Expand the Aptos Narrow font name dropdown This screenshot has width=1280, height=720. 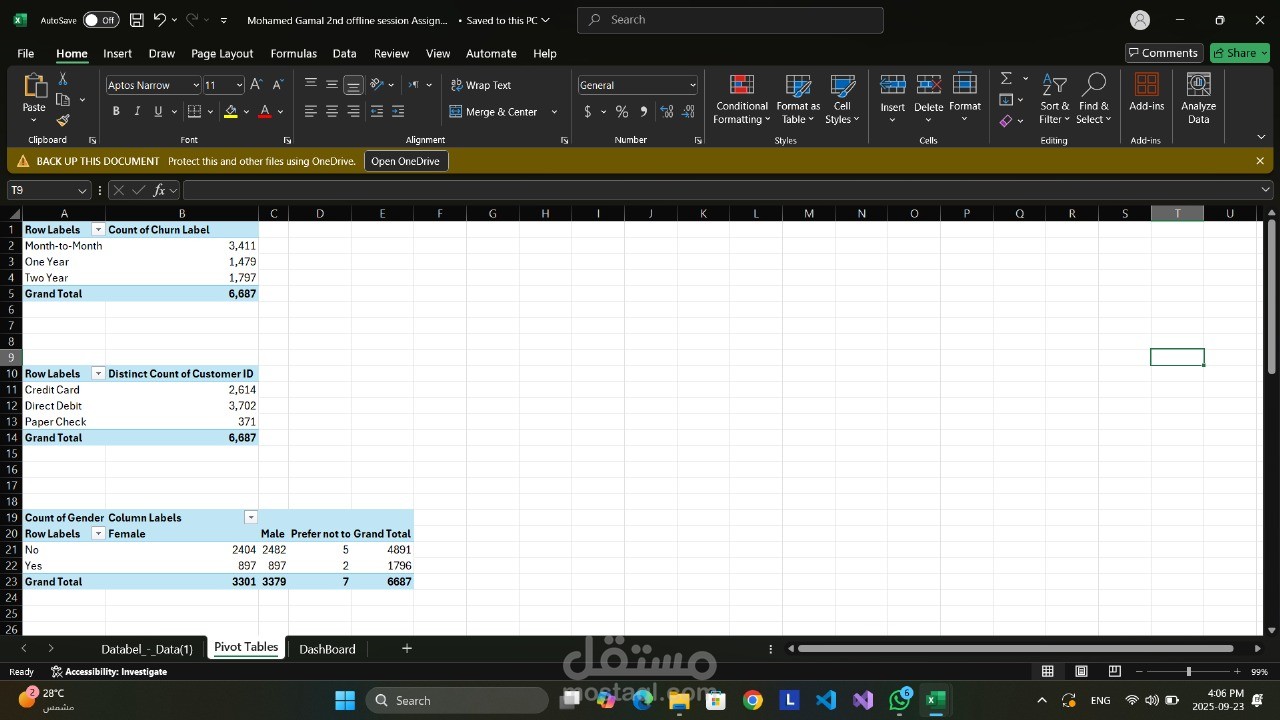196,85
